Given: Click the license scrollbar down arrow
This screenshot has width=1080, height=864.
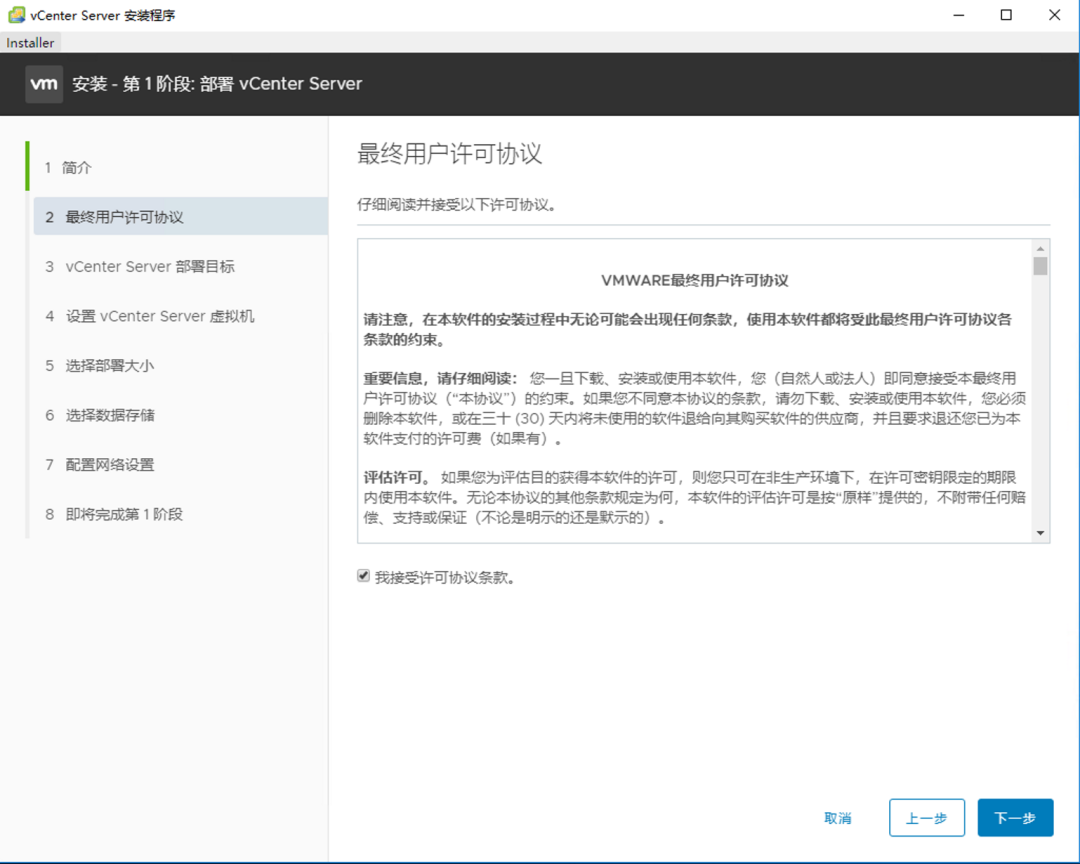Looking at the screenshot, I should (1040, 533).
